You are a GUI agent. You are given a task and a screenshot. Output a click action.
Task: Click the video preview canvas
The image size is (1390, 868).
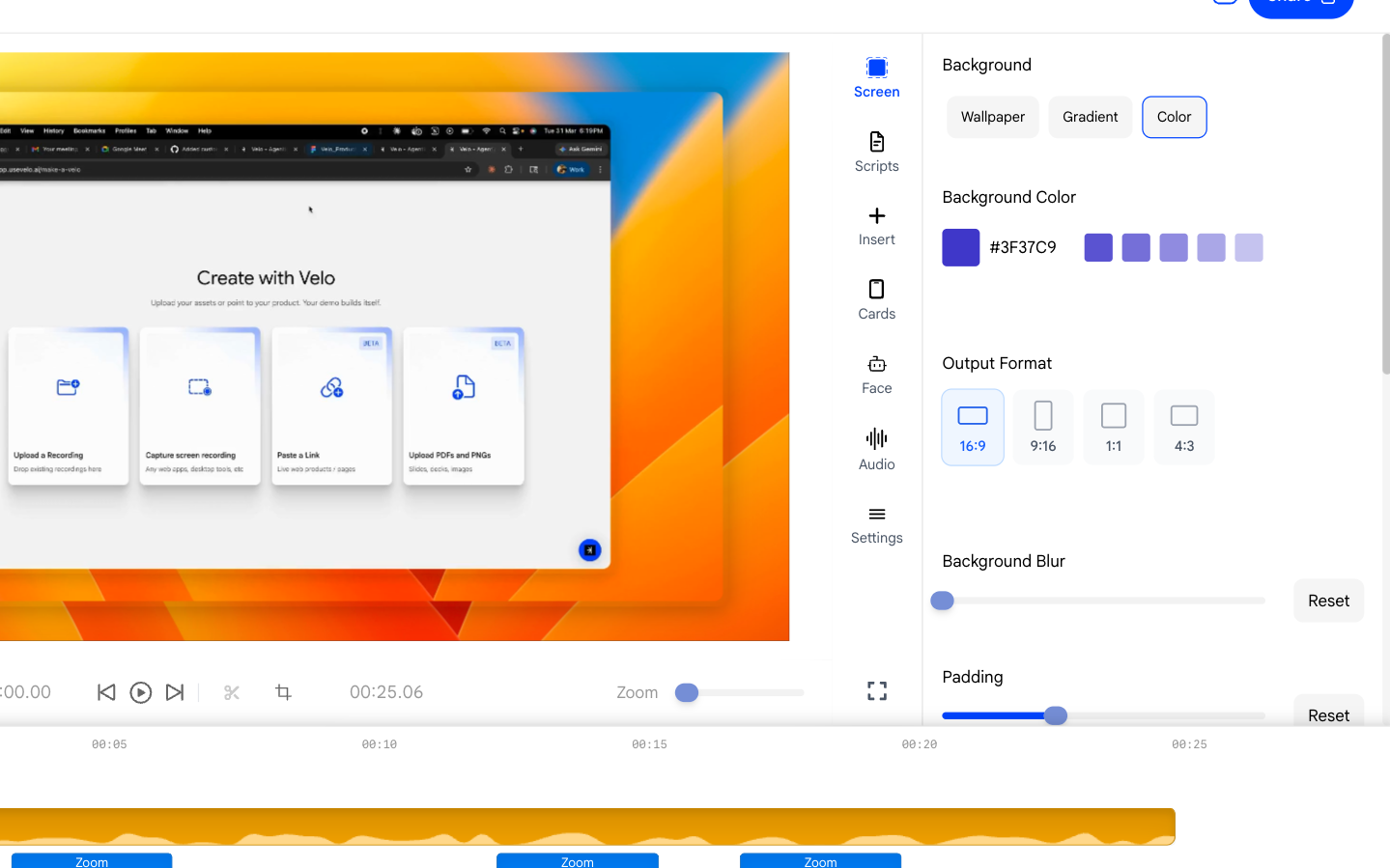(394, 347)
